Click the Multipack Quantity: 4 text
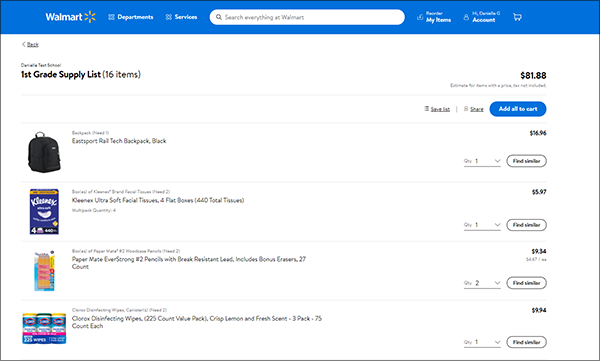Screen dimensions: 600x361 pos(94,210)
